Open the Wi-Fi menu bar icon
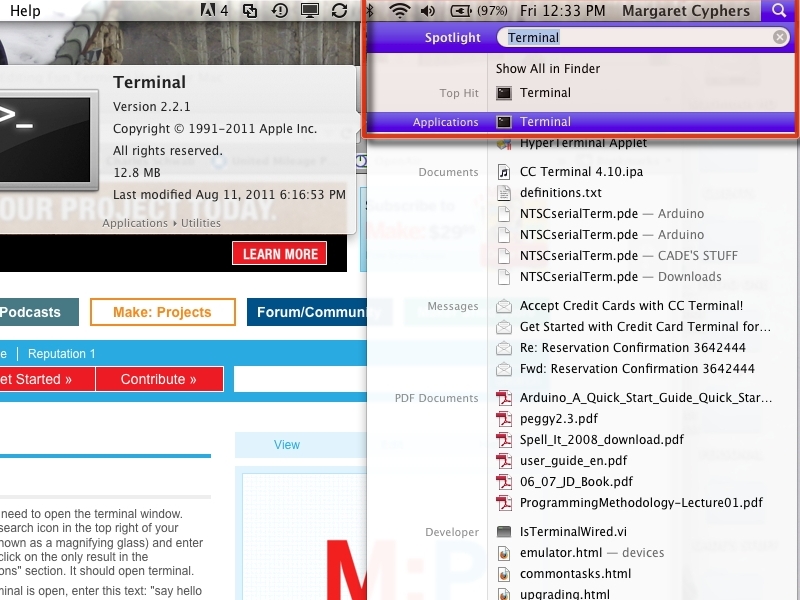 click(399, 10)
